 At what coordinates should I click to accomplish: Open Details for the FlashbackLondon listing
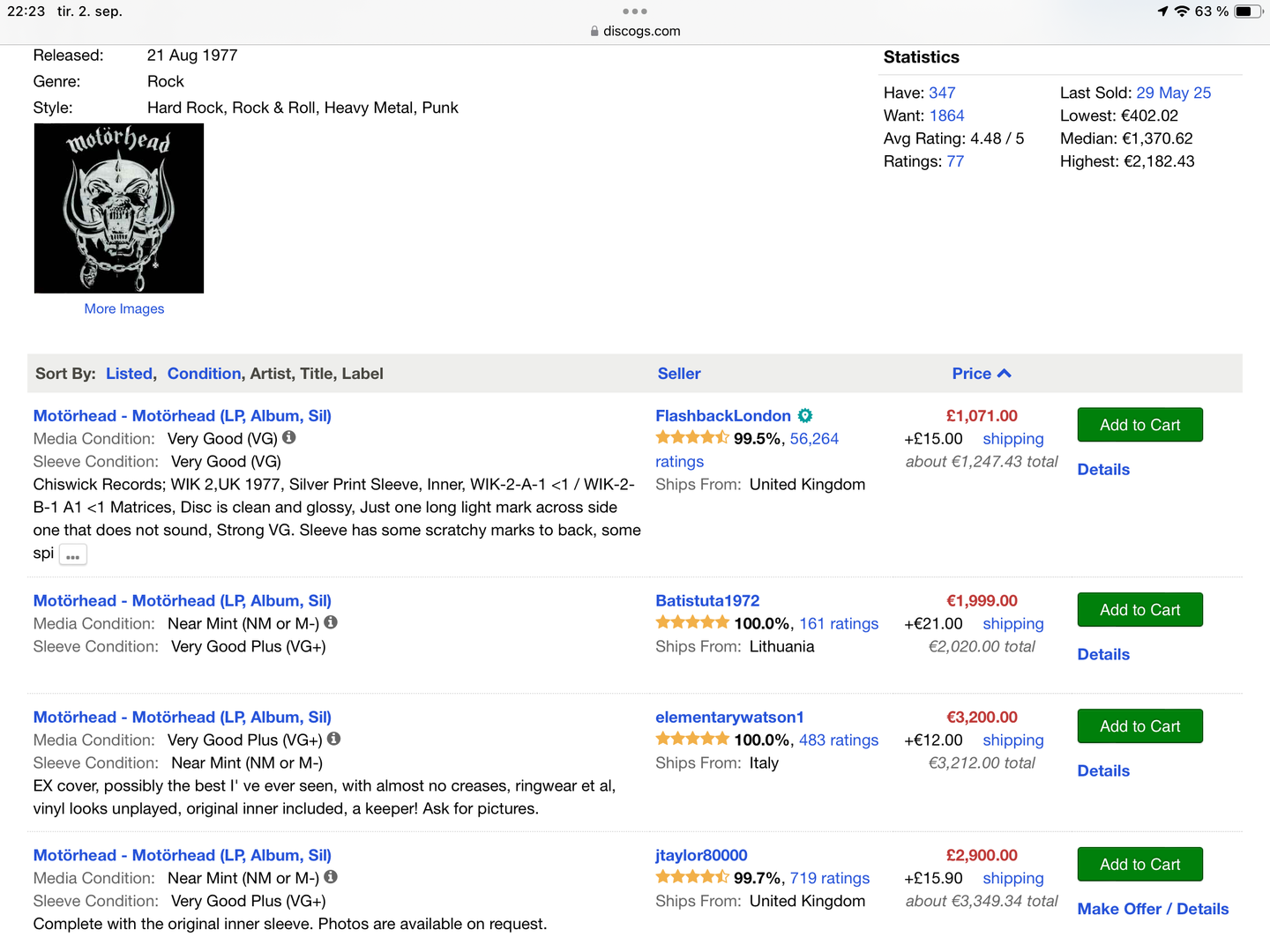(1103, 470)
